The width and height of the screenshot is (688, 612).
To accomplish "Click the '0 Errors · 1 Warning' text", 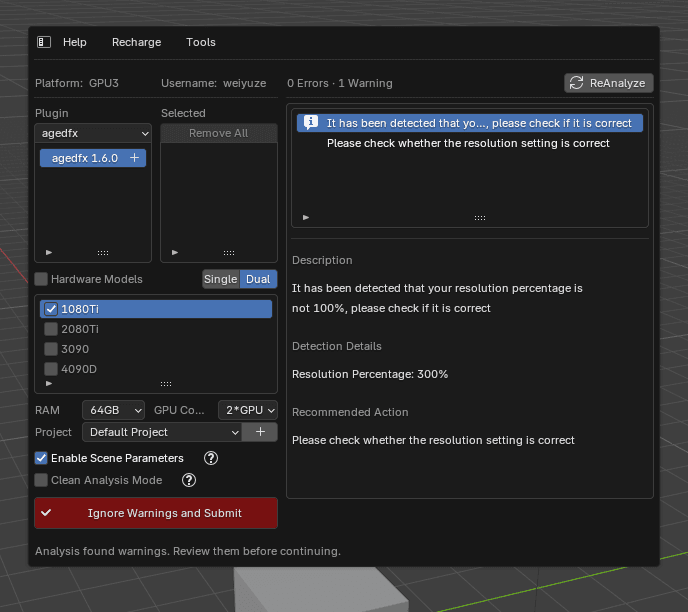I will tap(340, 83).
